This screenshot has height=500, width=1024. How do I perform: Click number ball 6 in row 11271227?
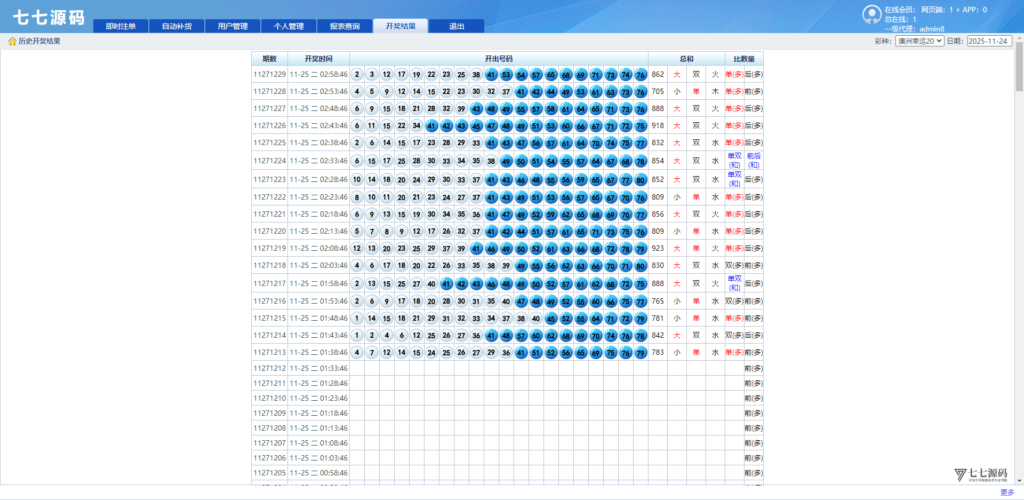(357, 108)
